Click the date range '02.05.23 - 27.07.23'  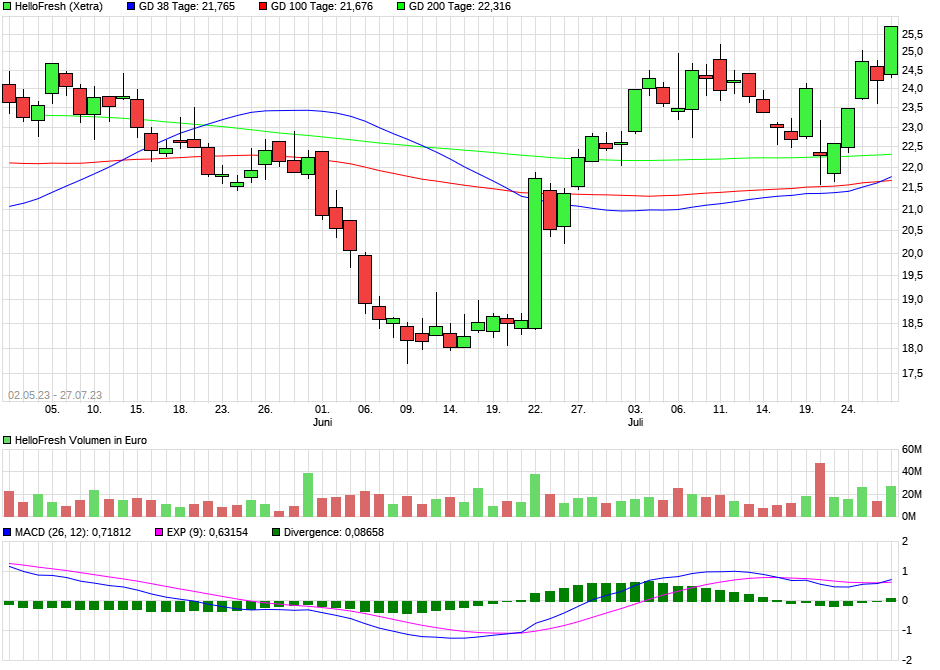pyautogui.click(x=55, y=396)
